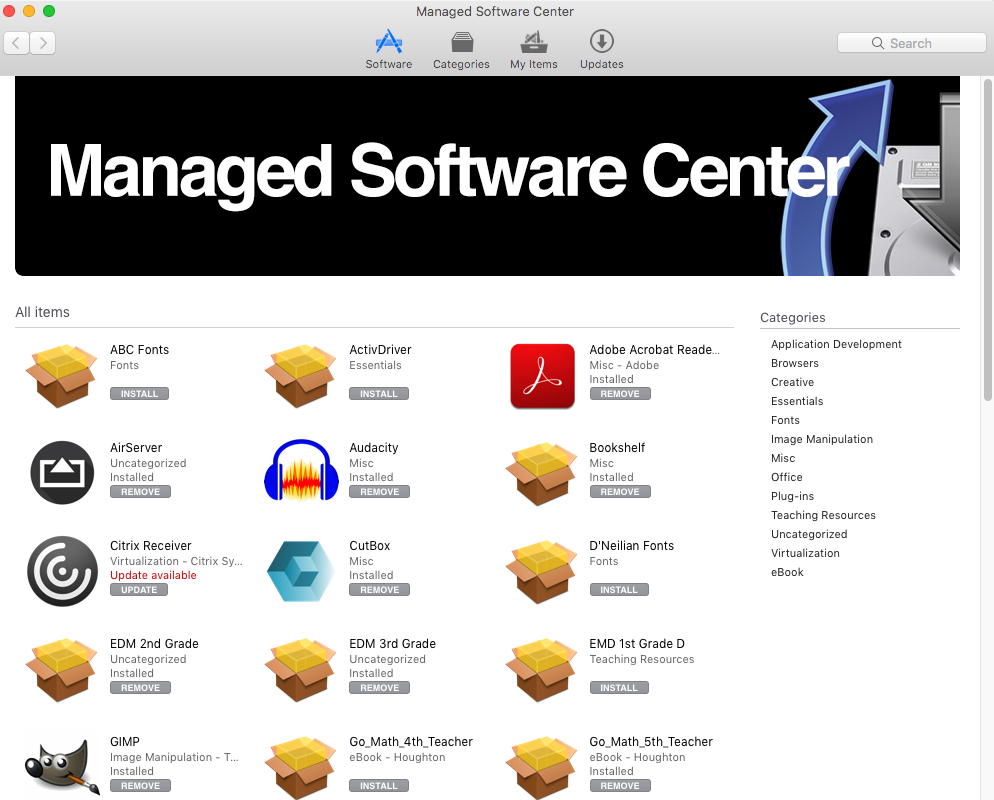Click the CutBox app icon

pyautogui.click(x=301, y=570)
